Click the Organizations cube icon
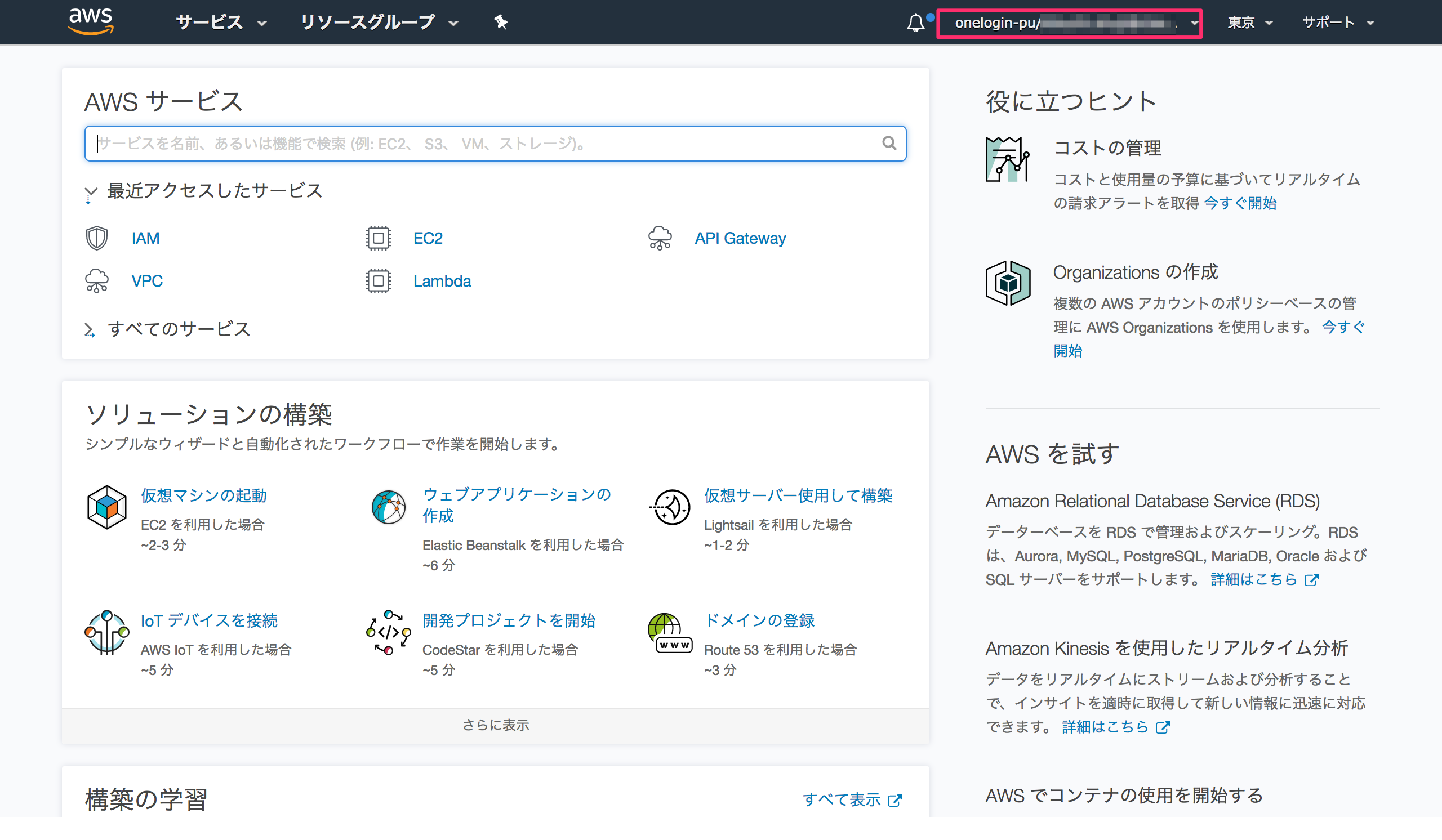The height and width of the screenshot is (840, 1442). [1008, 283]
